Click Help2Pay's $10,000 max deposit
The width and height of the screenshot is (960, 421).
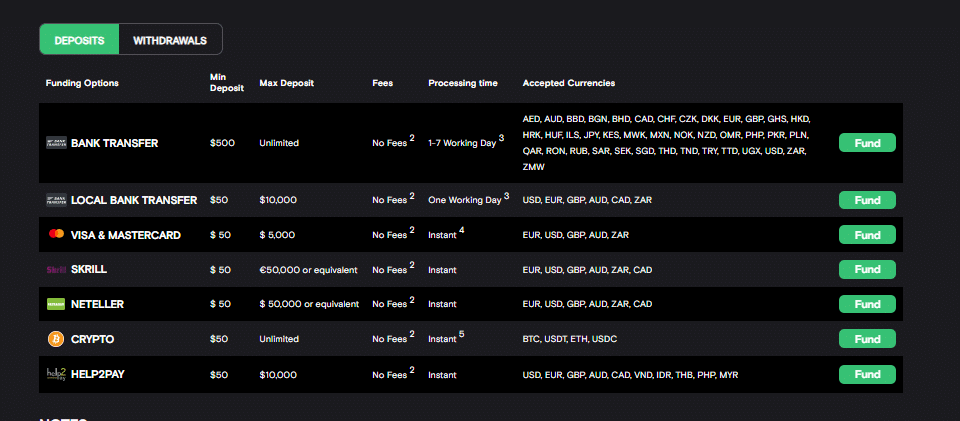[x=278, y=374]
